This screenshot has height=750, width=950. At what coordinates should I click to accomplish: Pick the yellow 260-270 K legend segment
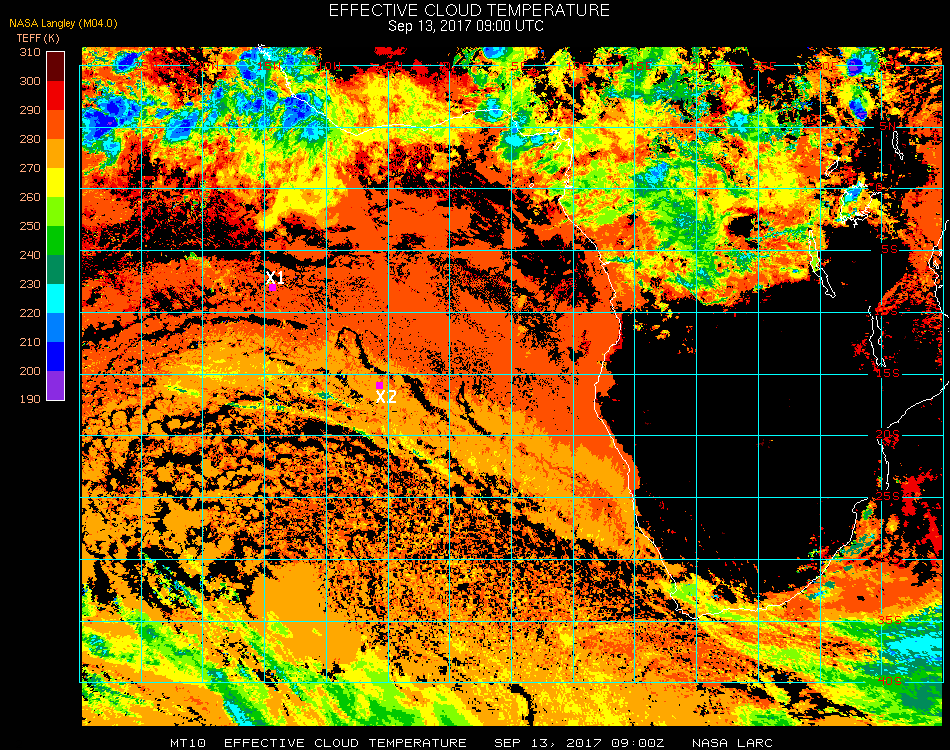click(x=55, y=182)
